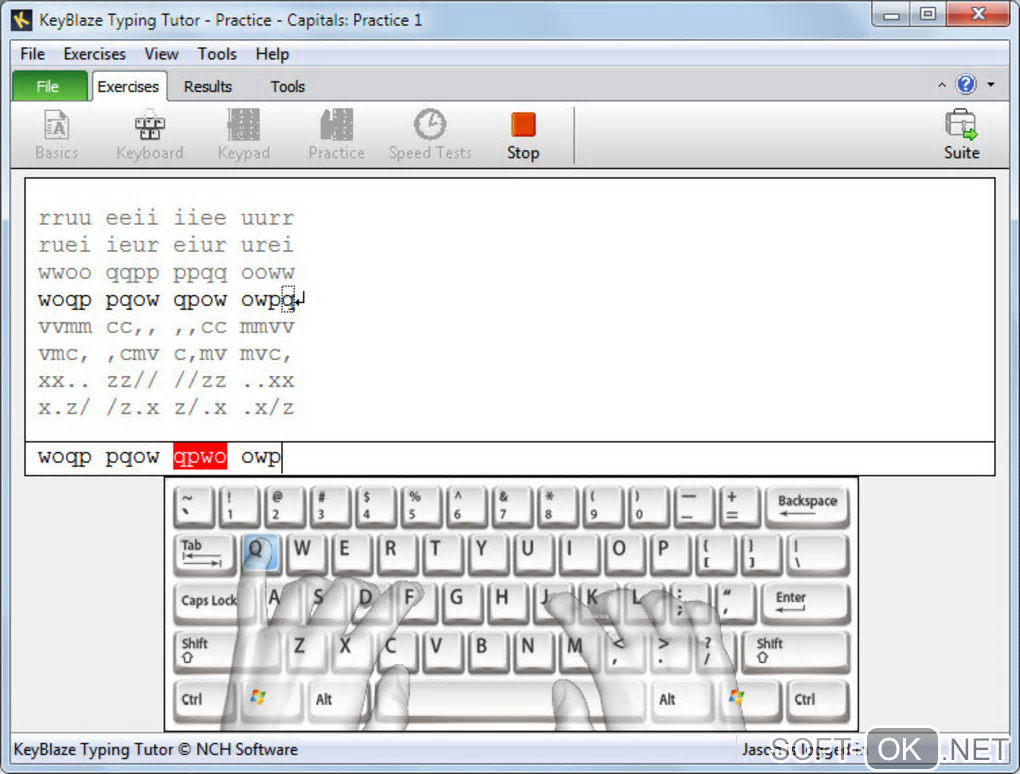This screenshot has height=774, width=1020.
Task: Click the H key on virtual keyboard
Action: pos(509,602)
